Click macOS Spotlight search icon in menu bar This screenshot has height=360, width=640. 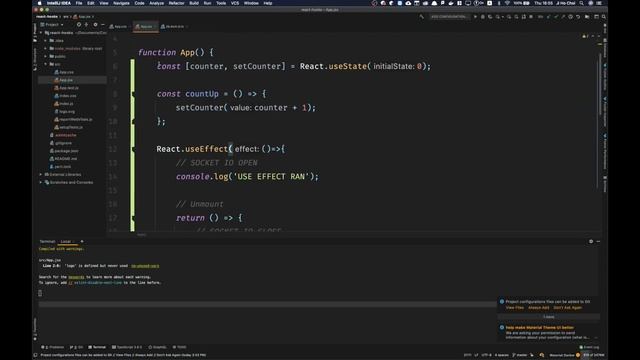point(581,3)
